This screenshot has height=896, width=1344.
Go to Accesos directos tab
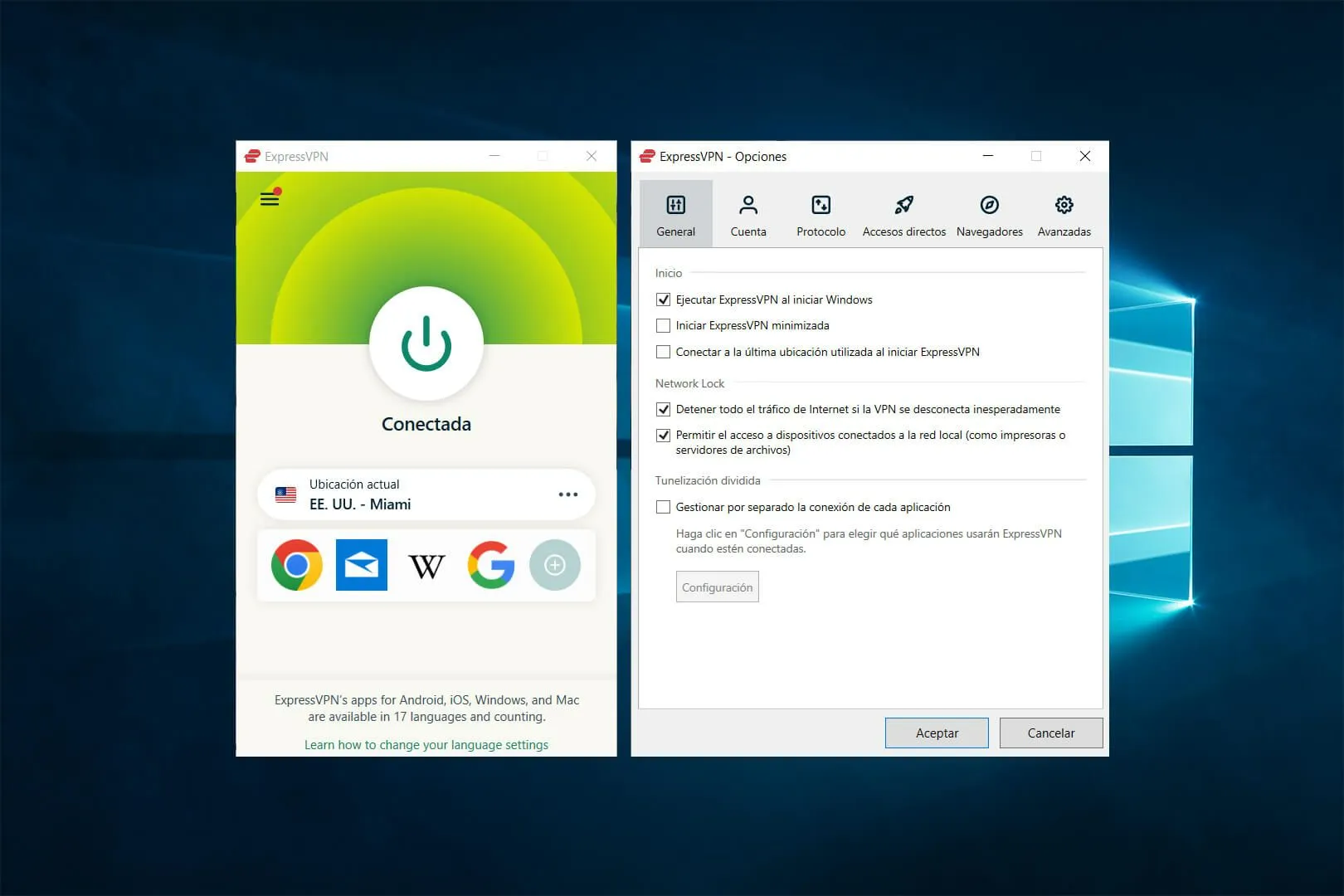coord(904,214)
